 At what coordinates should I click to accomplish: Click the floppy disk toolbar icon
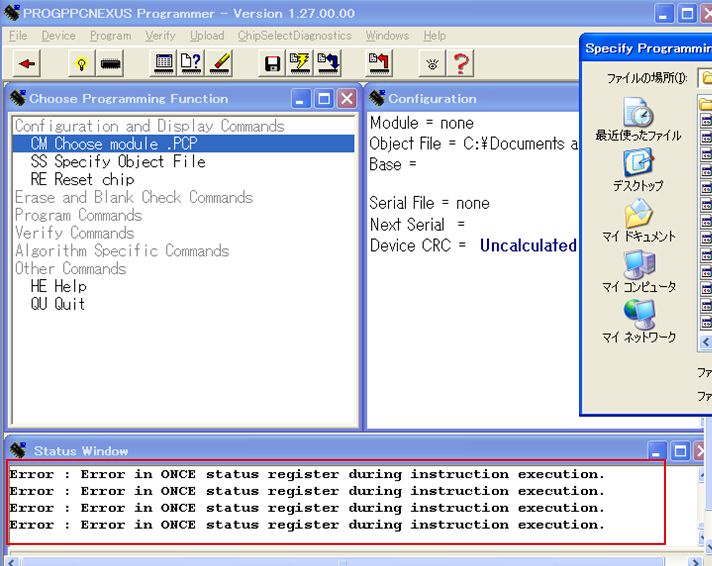pos(272,63)
